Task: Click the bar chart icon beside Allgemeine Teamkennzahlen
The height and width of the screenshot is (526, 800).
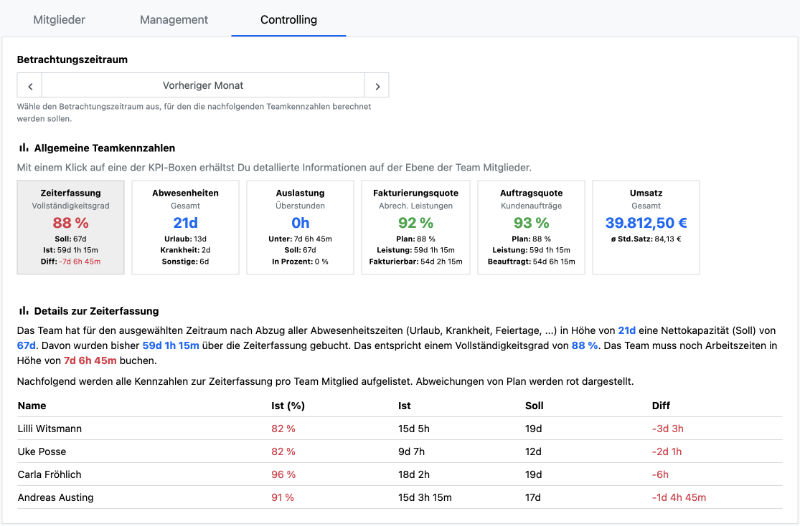Action: 24,147
